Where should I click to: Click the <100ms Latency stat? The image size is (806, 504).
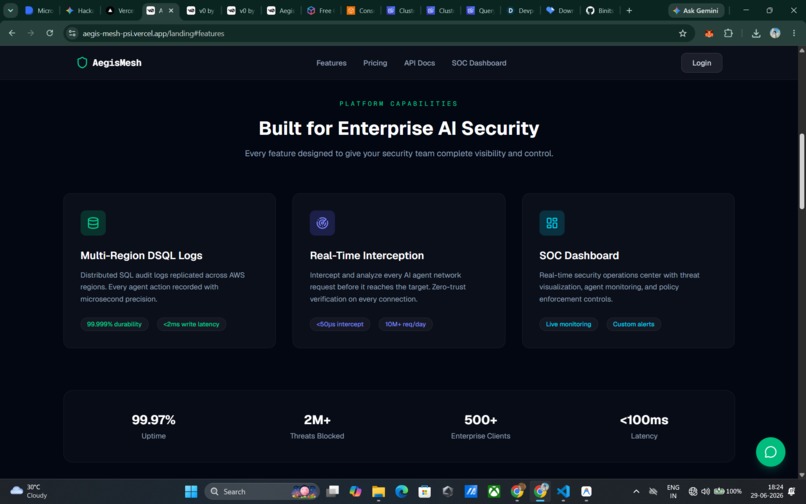pyautogui.click(x=644, y=426)
